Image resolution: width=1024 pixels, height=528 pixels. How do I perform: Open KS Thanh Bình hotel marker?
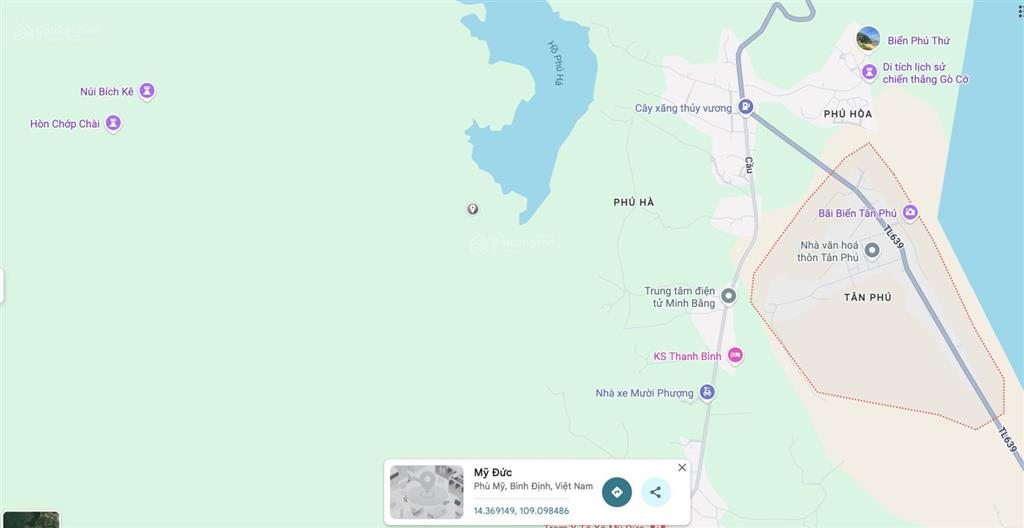coord(735,355)
